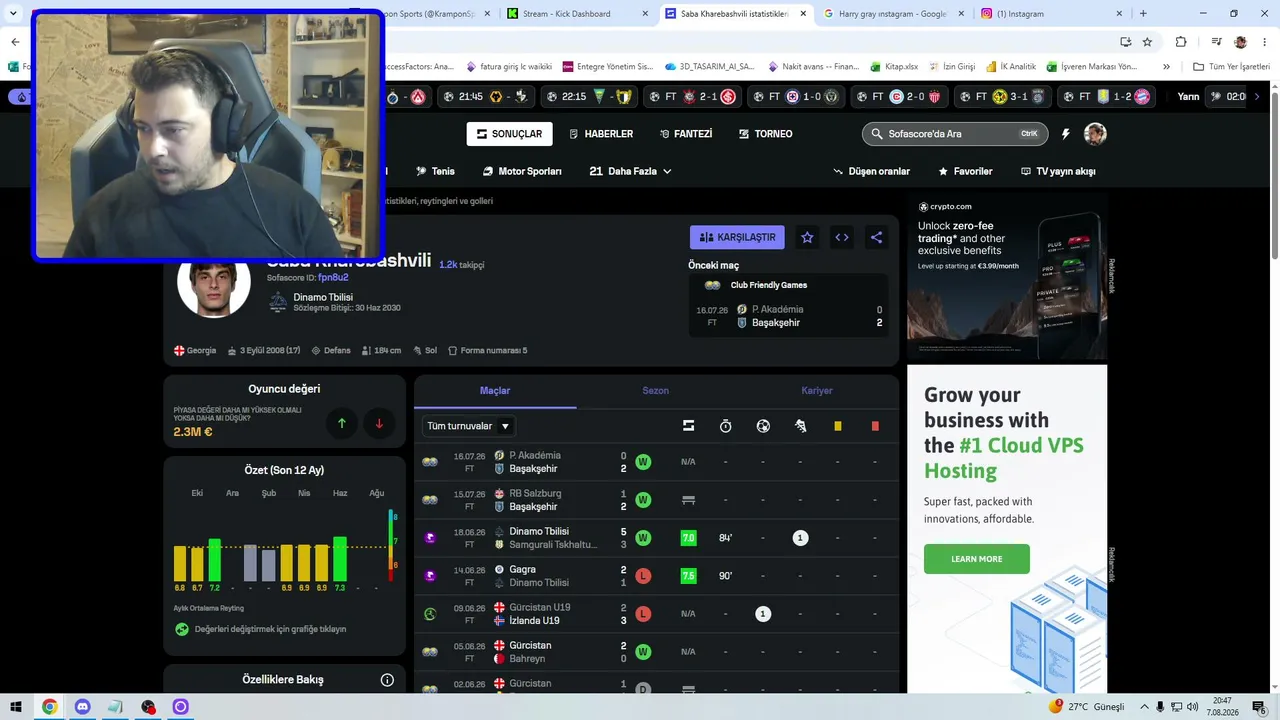Focus the Sofascore'da Ara search field
Viewport: 1280px width, 720px height.
(955, 134)
